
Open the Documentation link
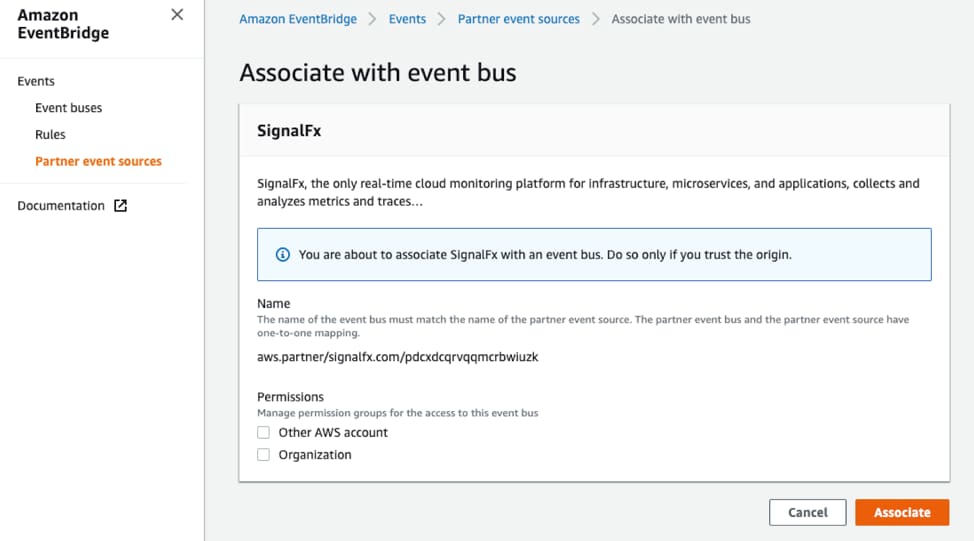pyautogui.click(x=61, y=206)
